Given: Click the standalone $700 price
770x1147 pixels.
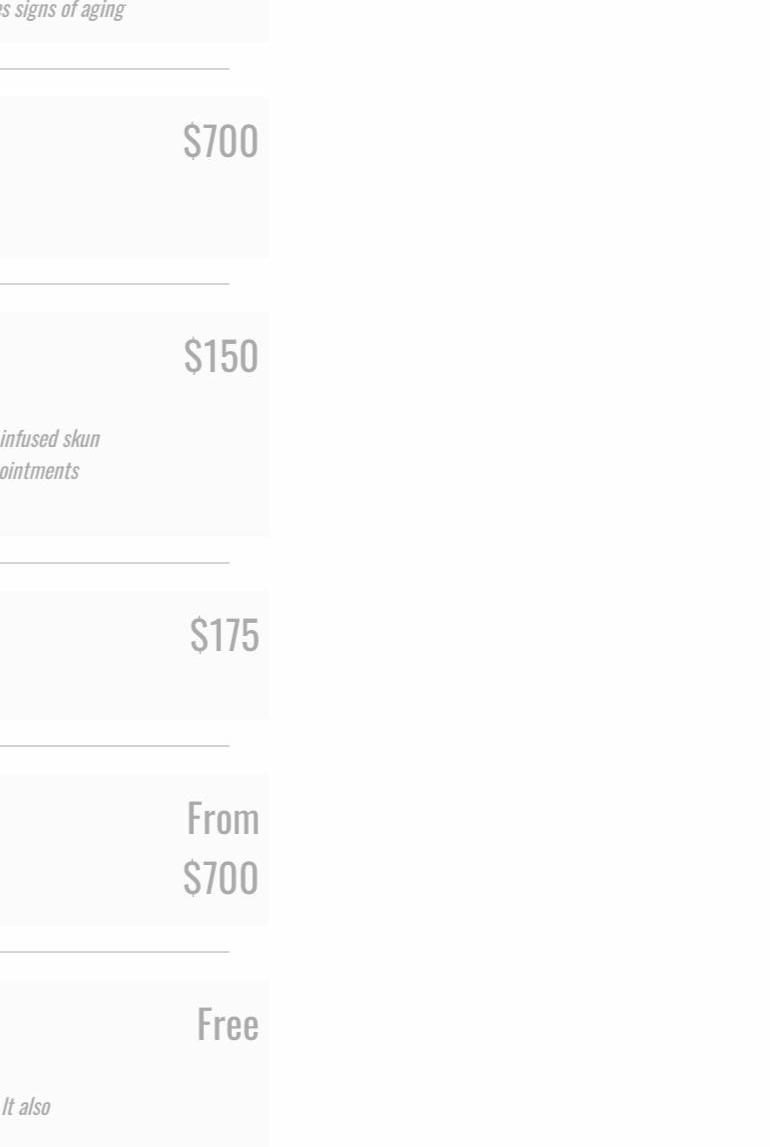Looking at the screenshot, I should click(220, 142).
